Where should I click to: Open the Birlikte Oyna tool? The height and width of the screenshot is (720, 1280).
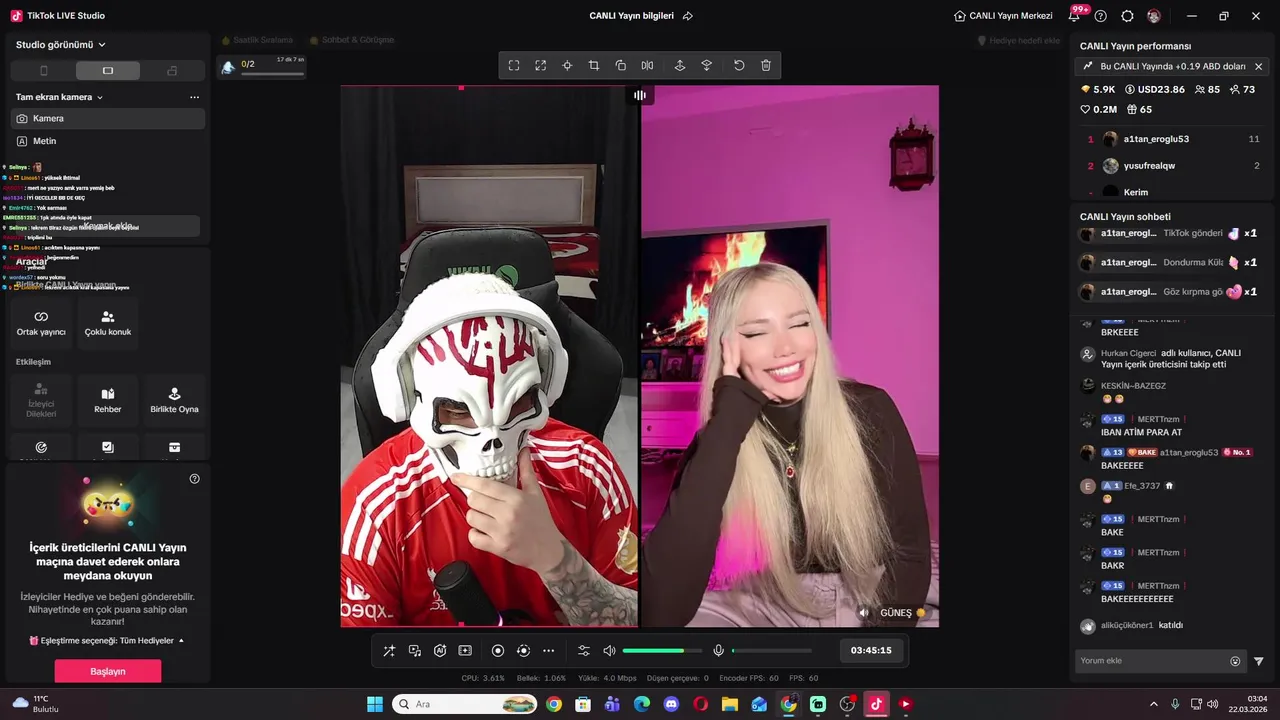click(174, 400)
